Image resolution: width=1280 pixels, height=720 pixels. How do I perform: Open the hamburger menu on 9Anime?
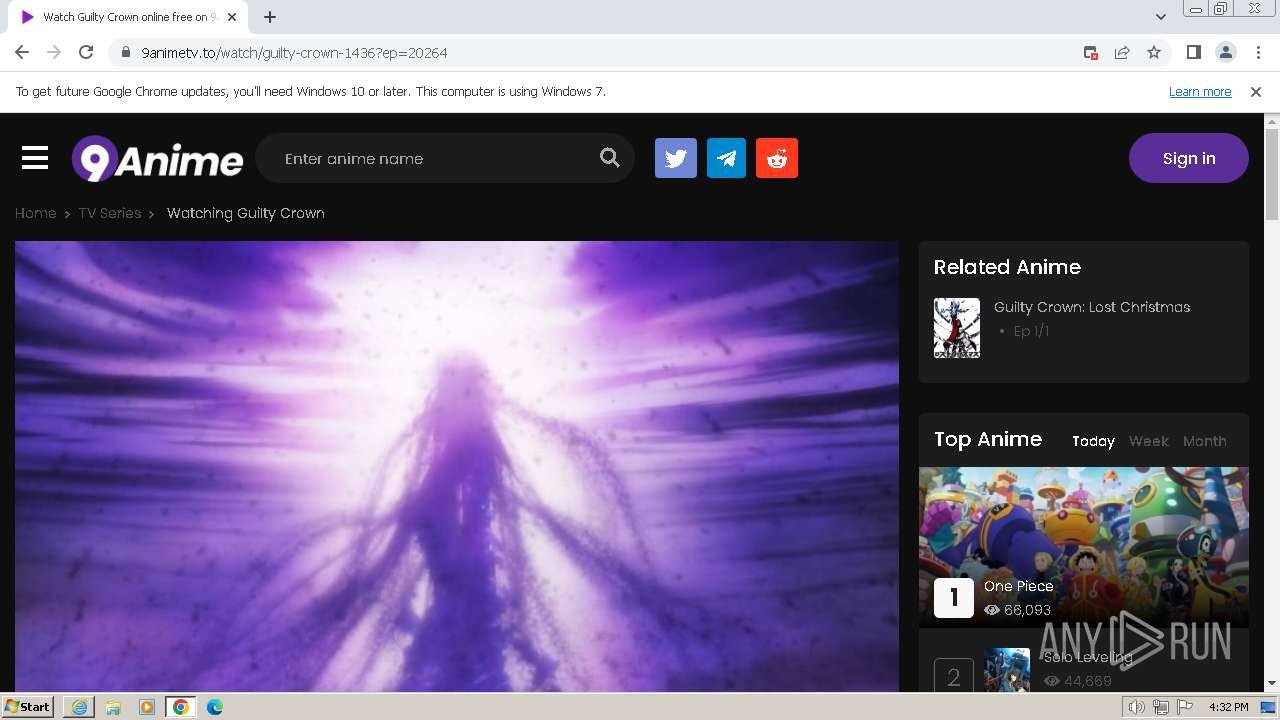coord(35,158)
